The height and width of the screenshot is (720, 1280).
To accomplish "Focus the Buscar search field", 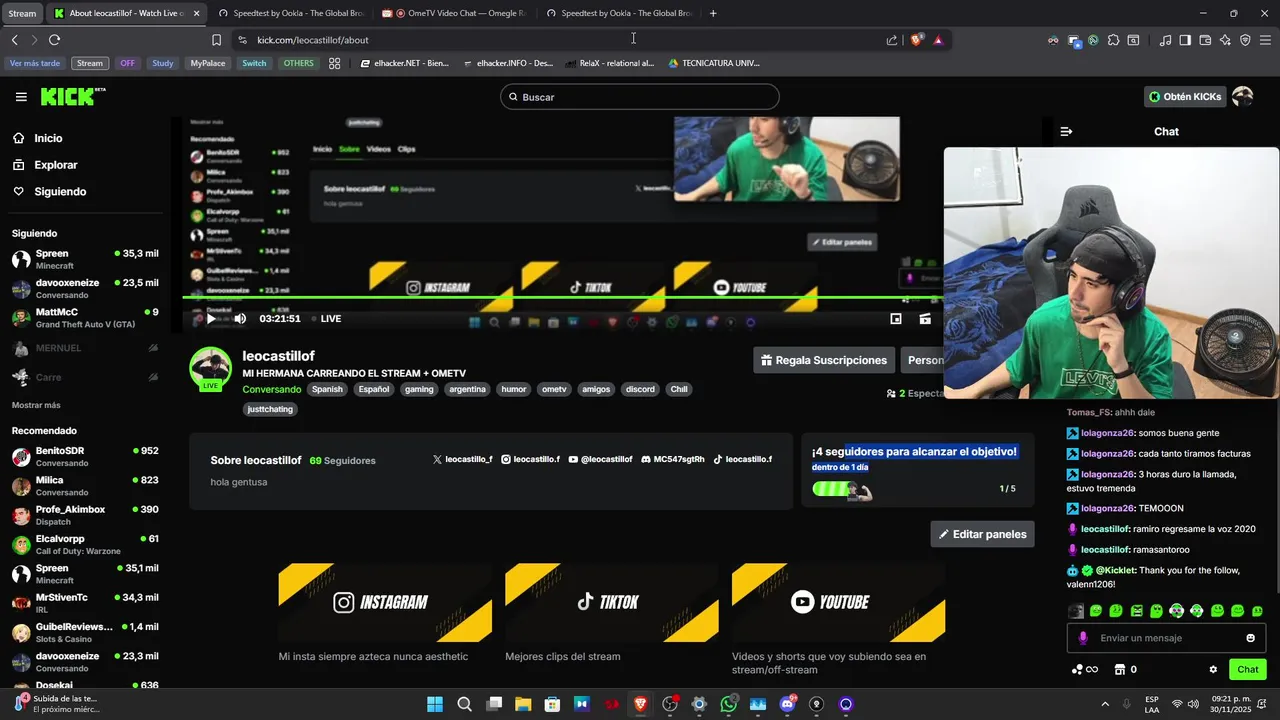I will point(640,97).
